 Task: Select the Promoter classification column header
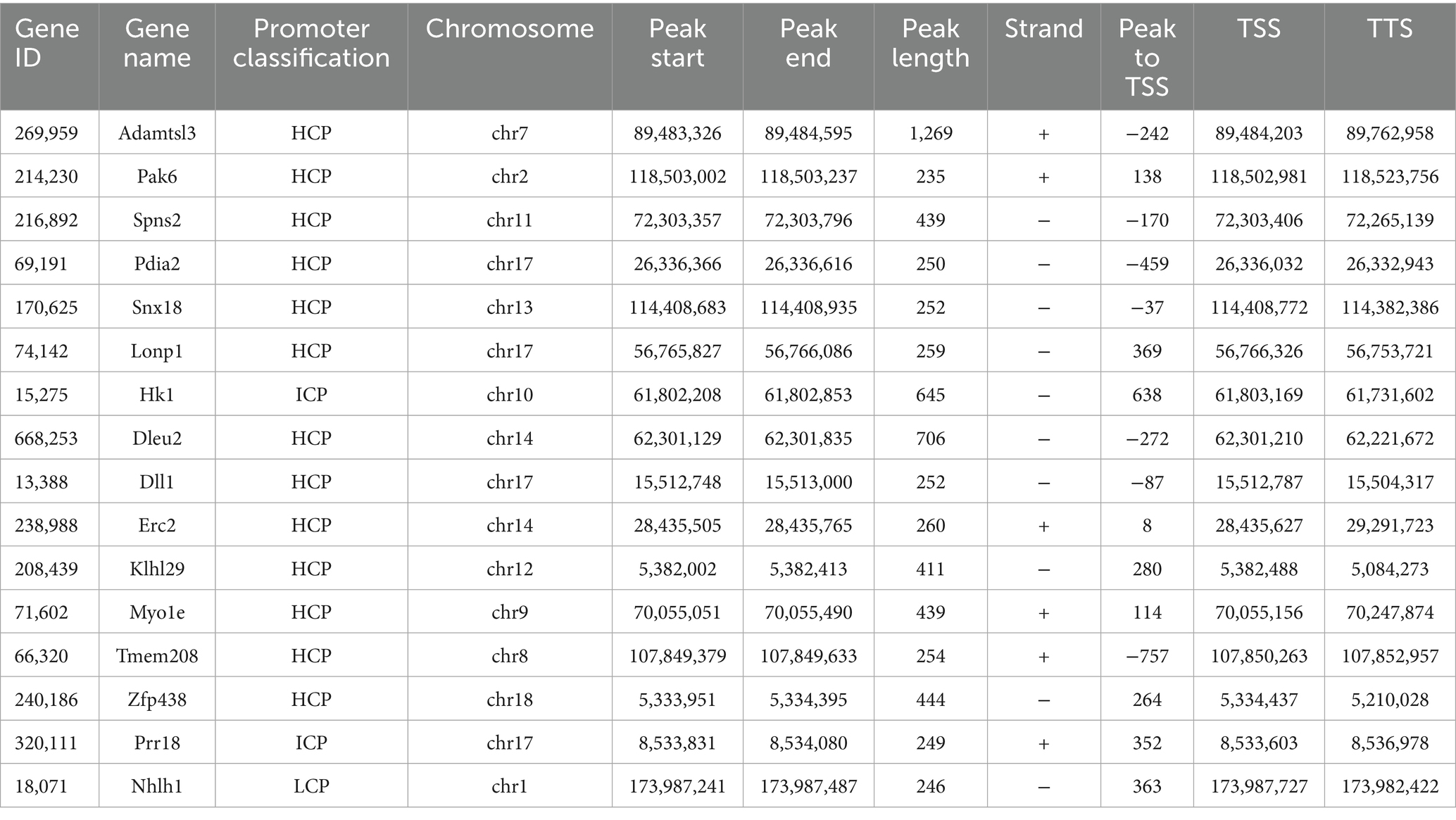[x=311, y=43]
